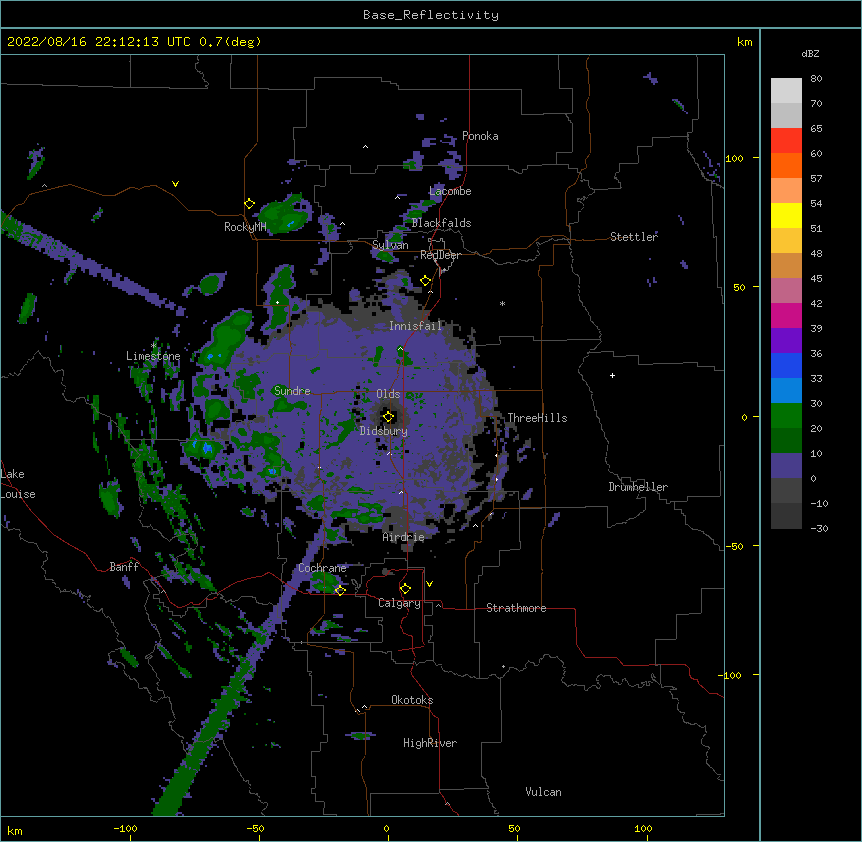Click the ThreeHills city label
The image size is (862, 842).
[537, 418]
